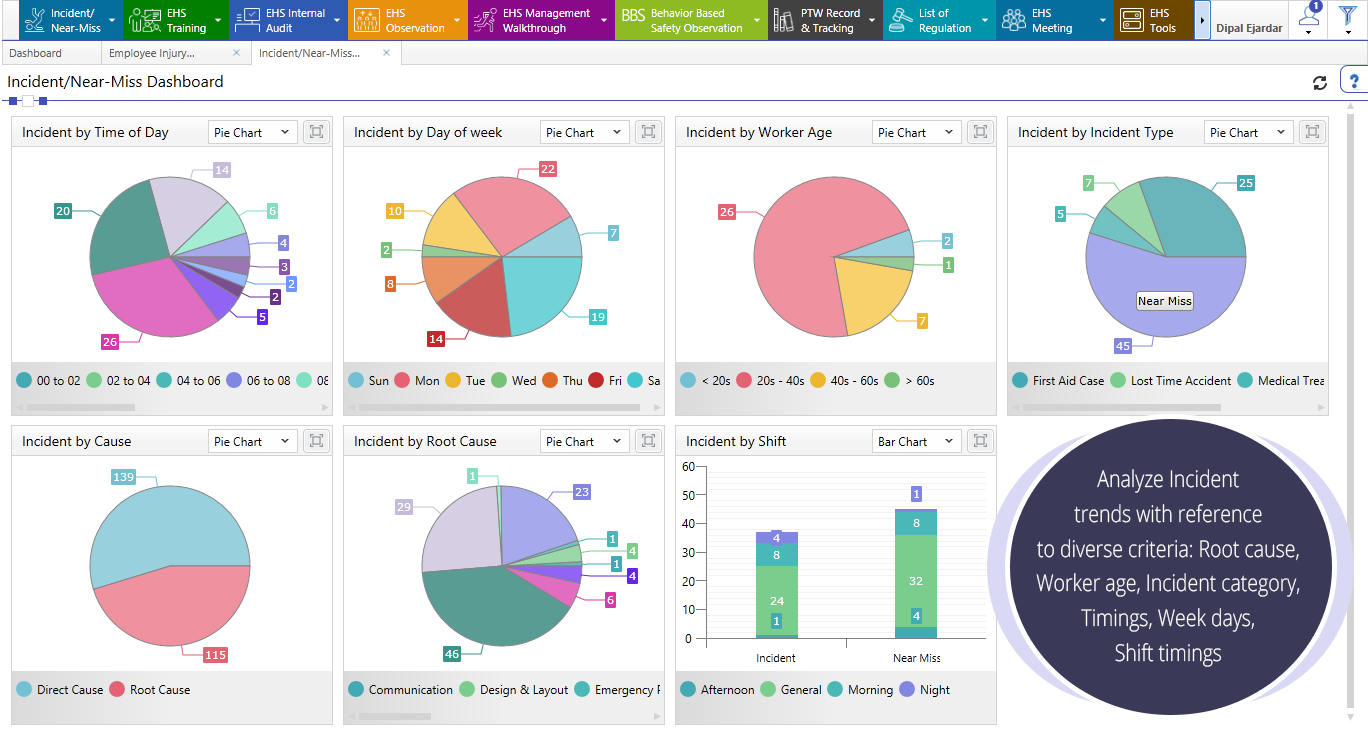The width and height of the screenshot is (1368, 733).
Task: Open the Incident by Root Cause chart type dropdown
Action: [x=584, y=440]
